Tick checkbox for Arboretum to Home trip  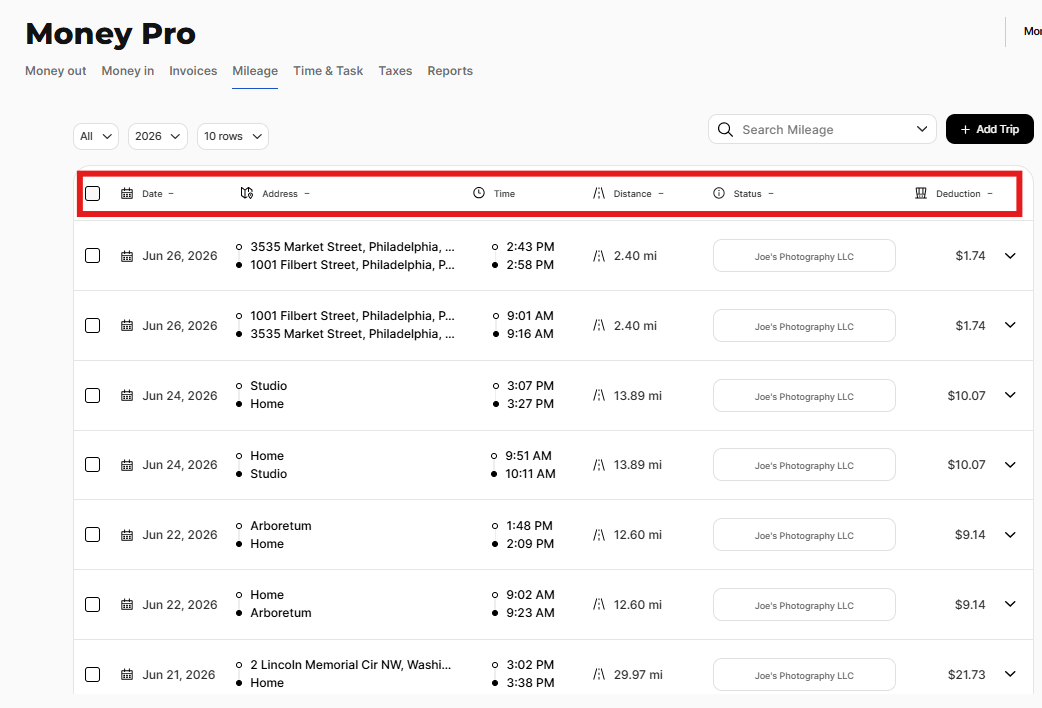[x=92, y=534]
